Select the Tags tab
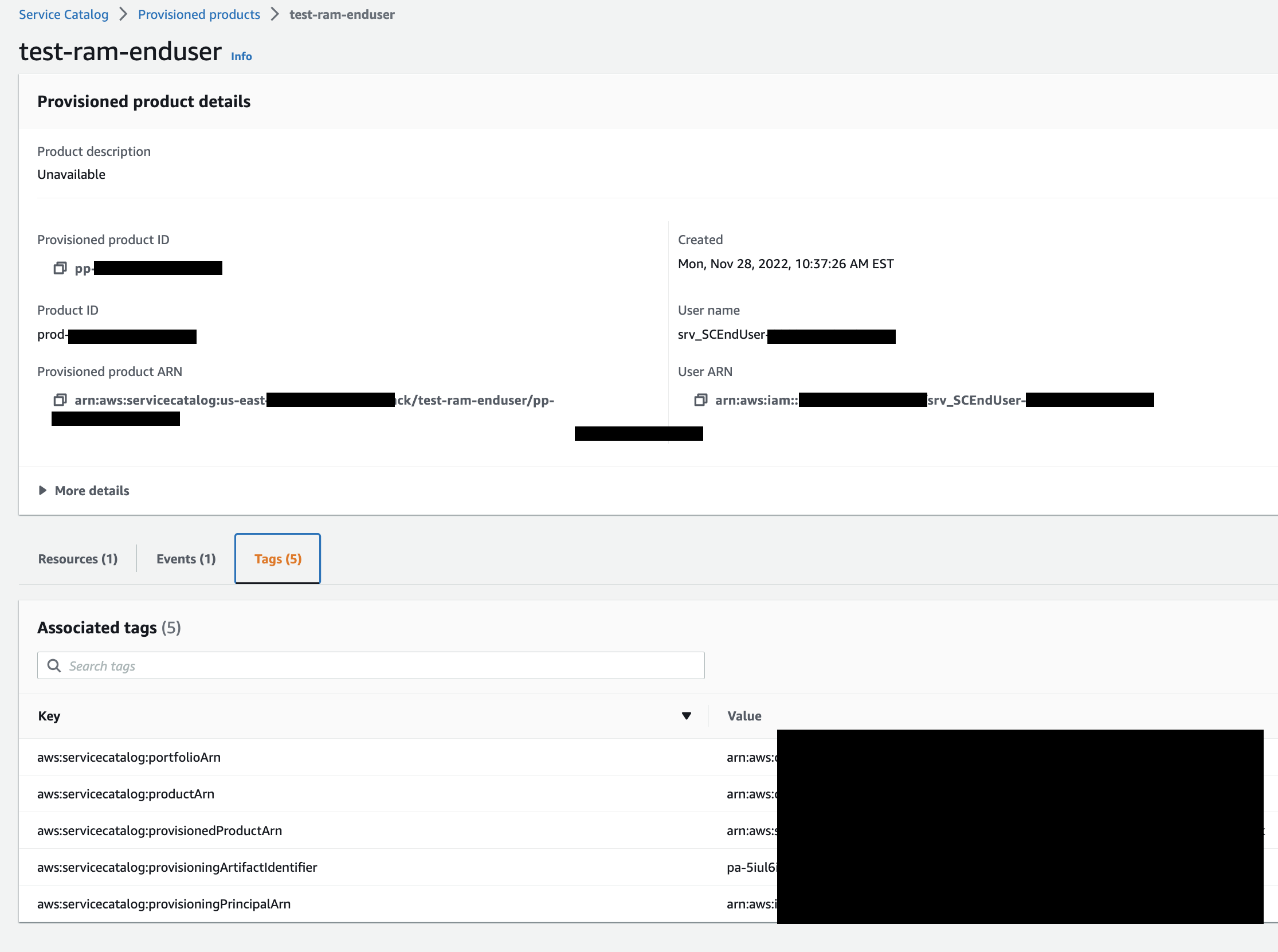The width and height of the screenshot is (1278, 952). tap(277, 558)
